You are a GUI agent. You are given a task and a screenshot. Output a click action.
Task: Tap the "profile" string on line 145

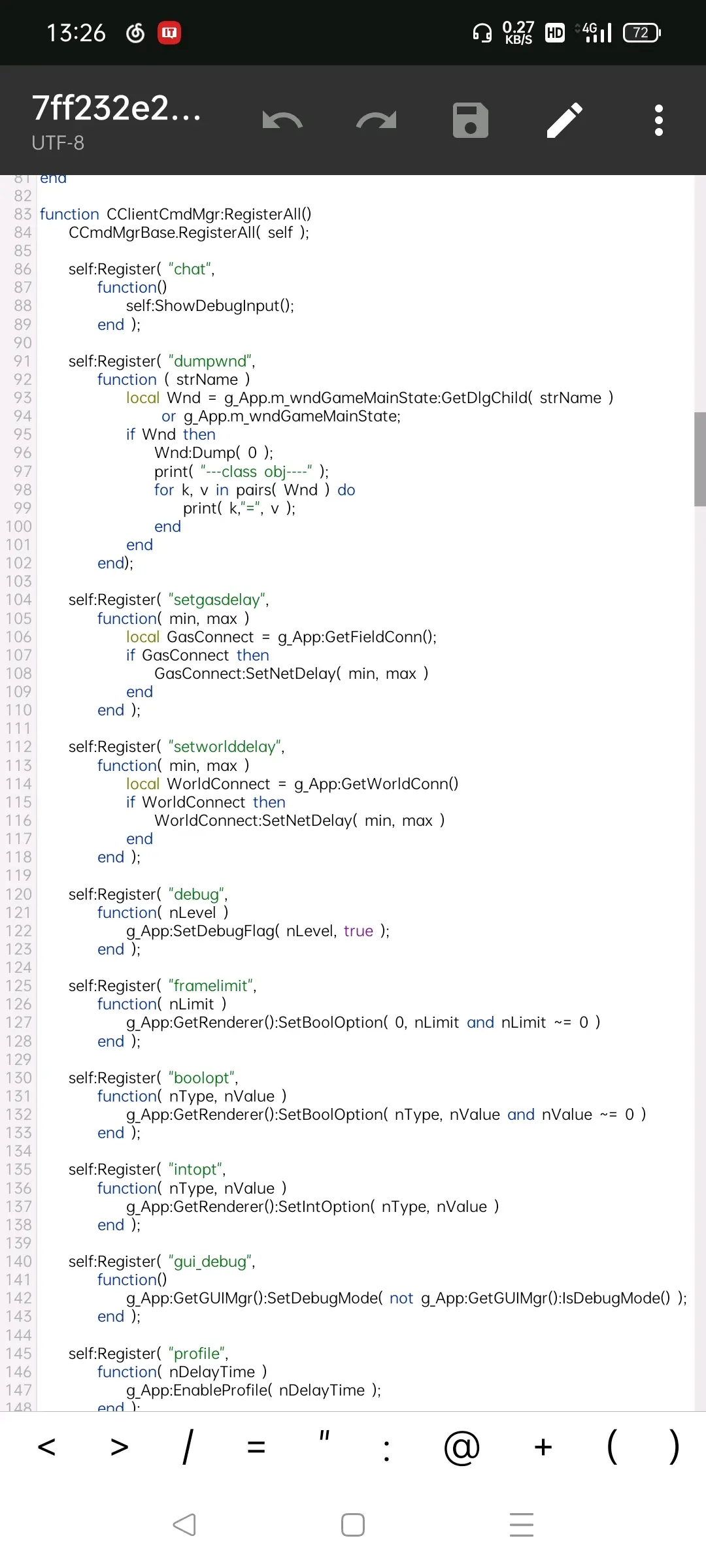tap(197, 1354)
